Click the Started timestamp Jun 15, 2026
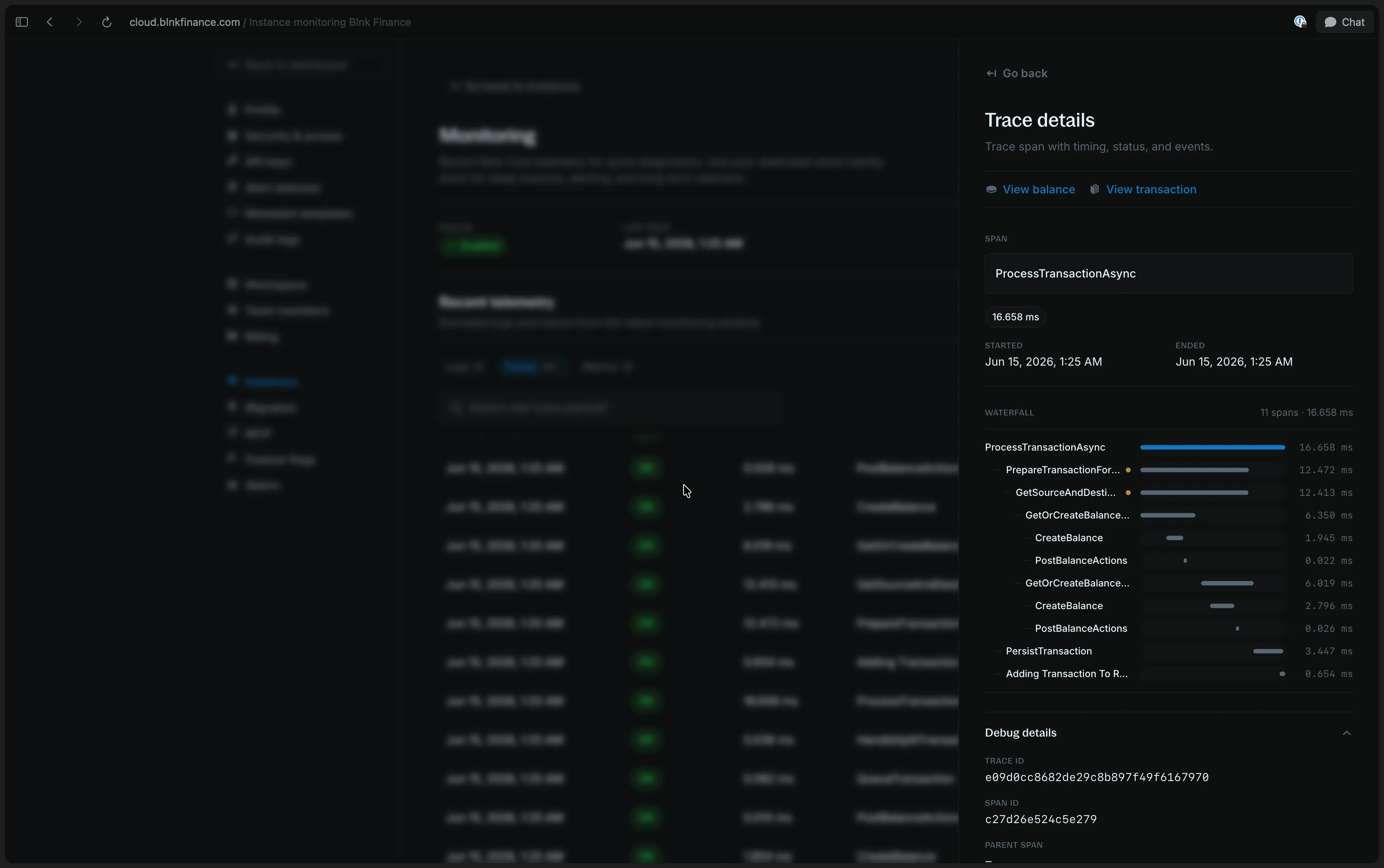This screenshot has width=1384, height=868. tap(1043, 362)
